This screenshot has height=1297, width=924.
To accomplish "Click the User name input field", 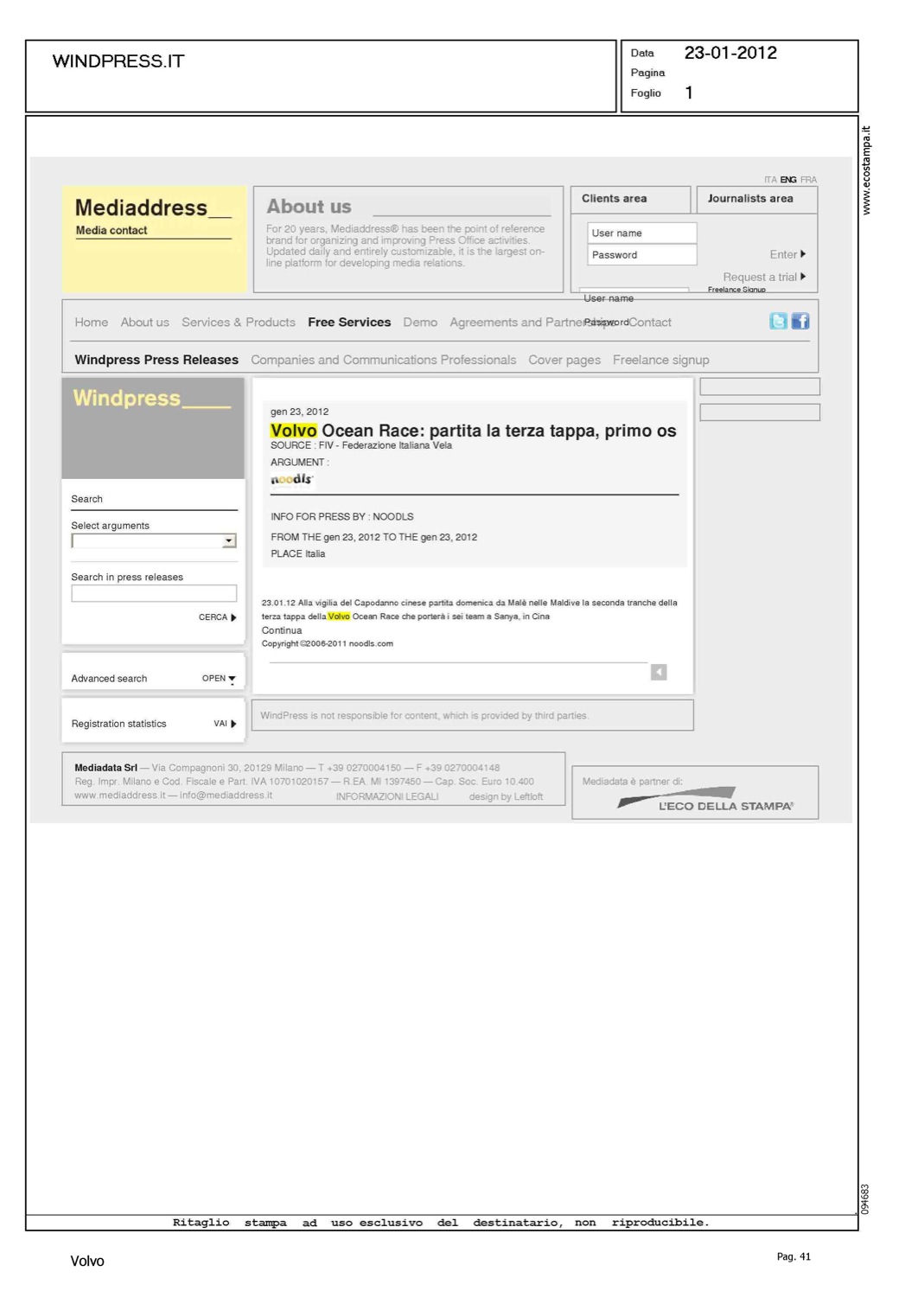I will click(x=641, y=233).
